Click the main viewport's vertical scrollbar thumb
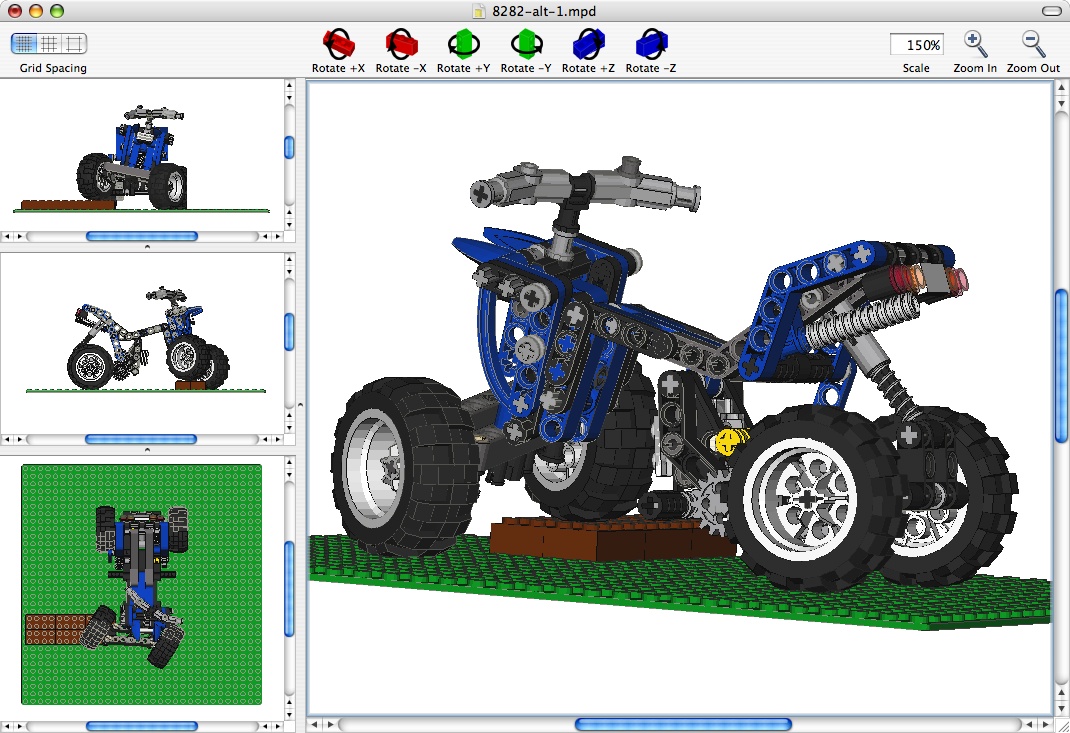This screenshot has width=1070, height=733. (x=1060, y=360)
